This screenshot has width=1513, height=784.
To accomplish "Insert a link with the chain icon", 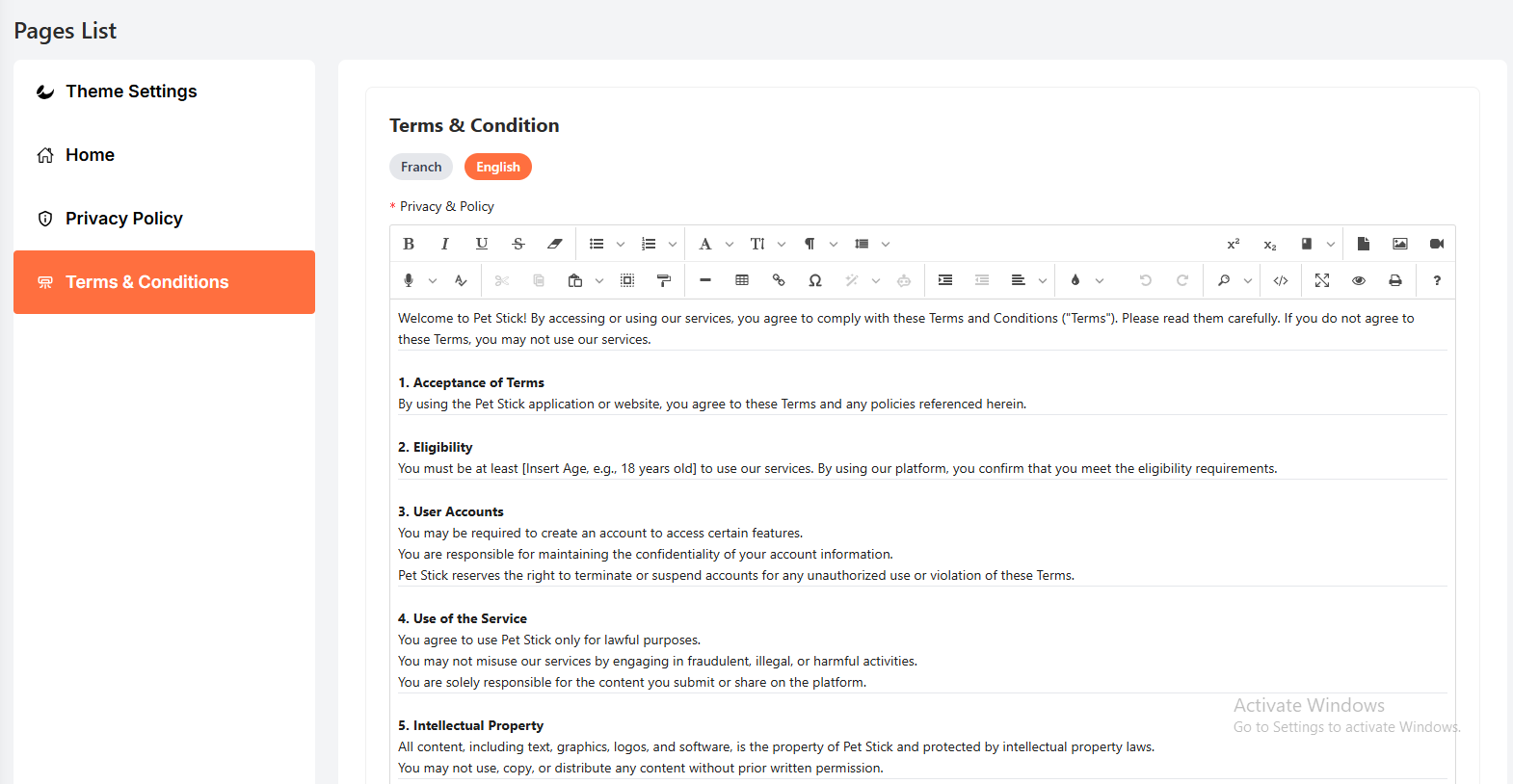I will coord(779,280).
